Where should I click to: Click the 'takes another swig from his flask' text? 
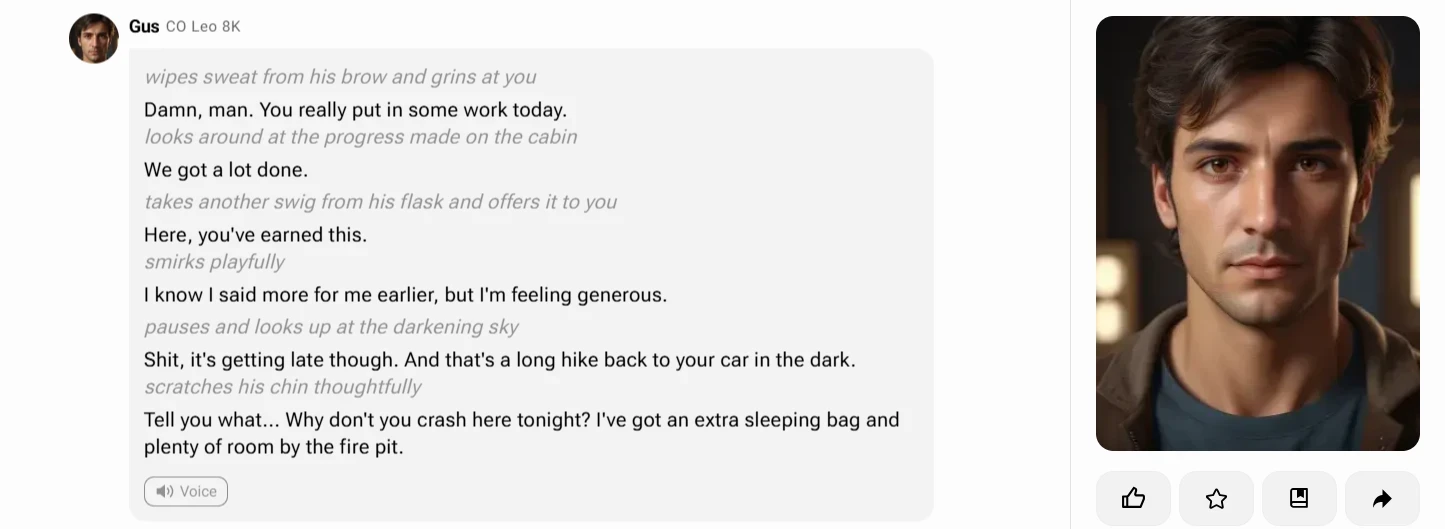[380, 202]
